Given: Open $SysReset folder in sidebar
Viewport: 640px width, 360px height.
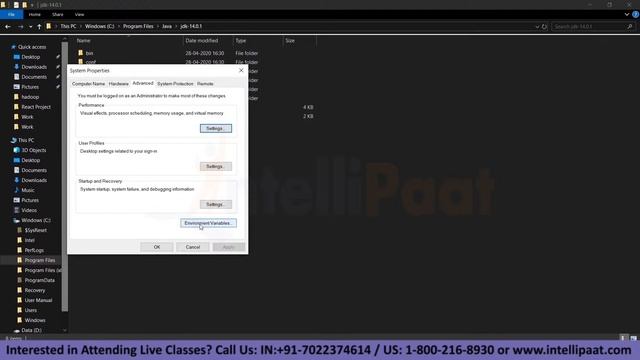Looking at the screenshot, I should click(36, 230).
